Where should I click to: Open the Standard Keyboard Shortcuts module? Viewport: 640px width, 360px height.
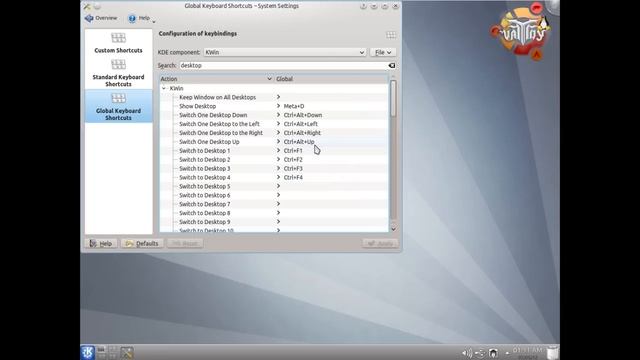pos(118,73)
